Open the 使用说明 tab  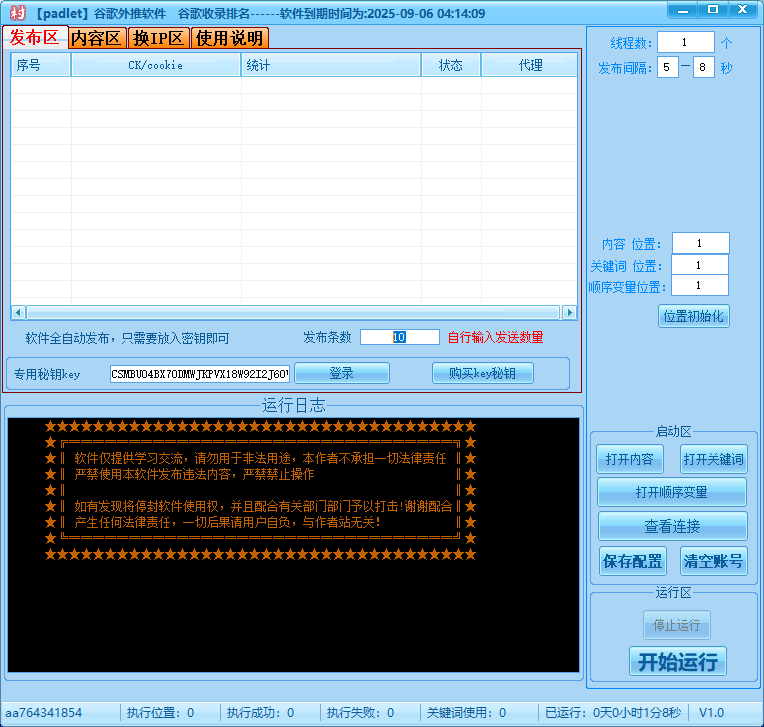pos(229,38)
